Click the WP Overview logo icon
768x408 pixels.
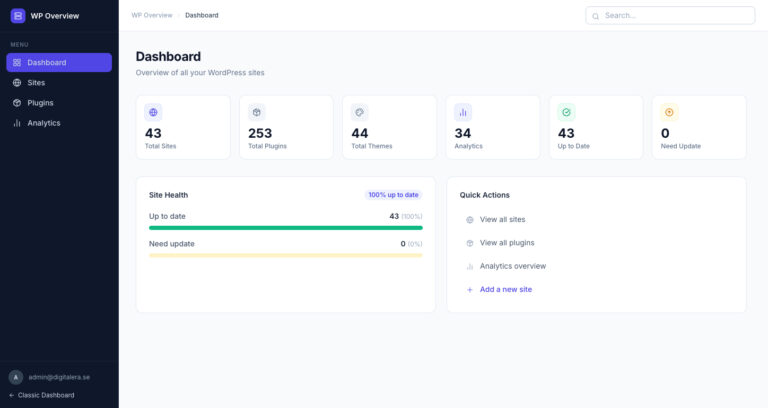pyautogui.click(x=18, y=15)
